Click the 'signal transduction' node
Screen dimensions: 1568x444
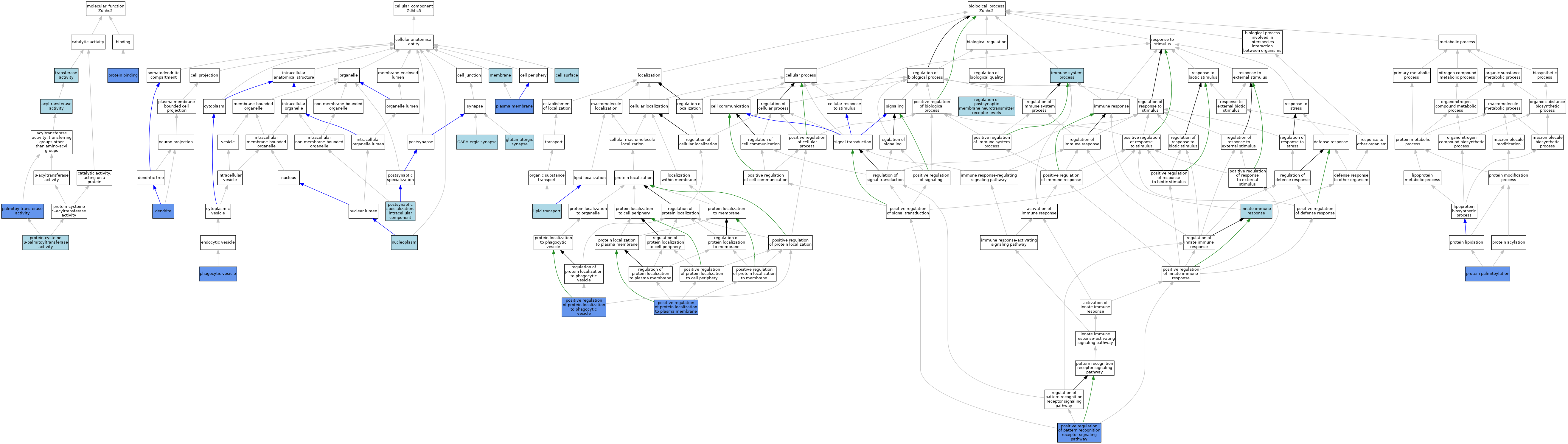853,142
